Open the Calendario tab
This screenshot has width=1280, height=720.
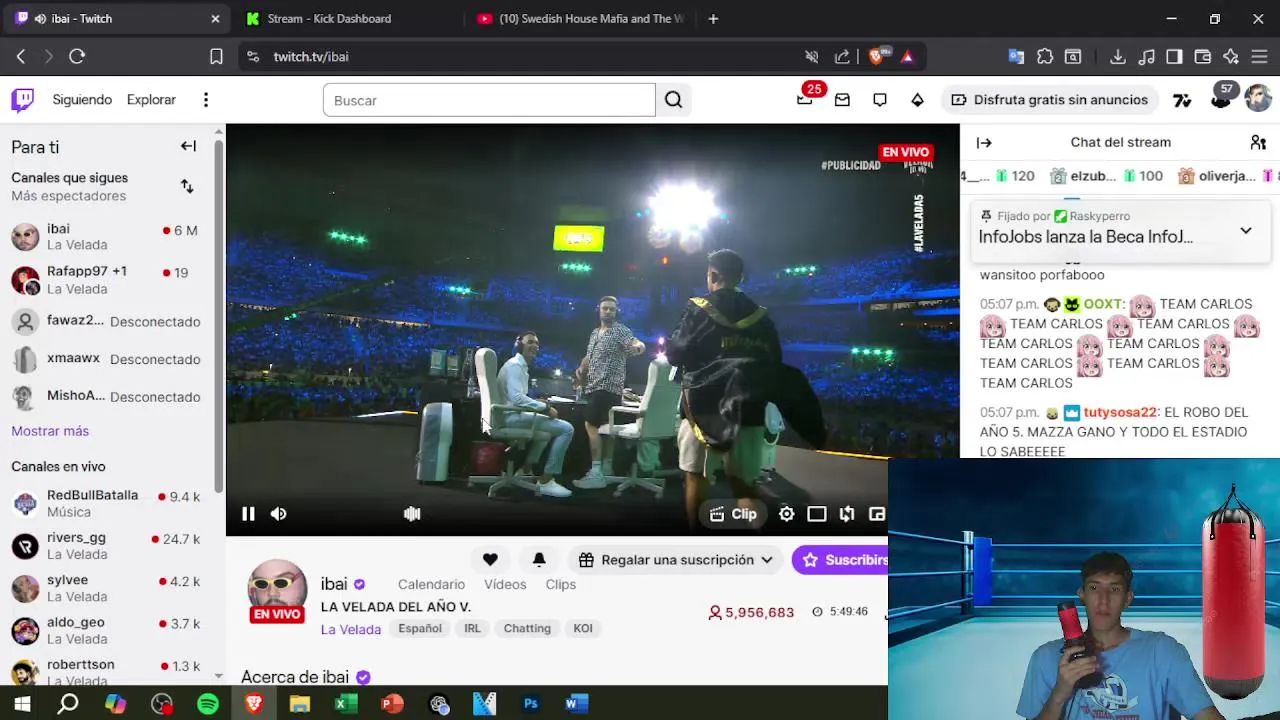[431, 585]
